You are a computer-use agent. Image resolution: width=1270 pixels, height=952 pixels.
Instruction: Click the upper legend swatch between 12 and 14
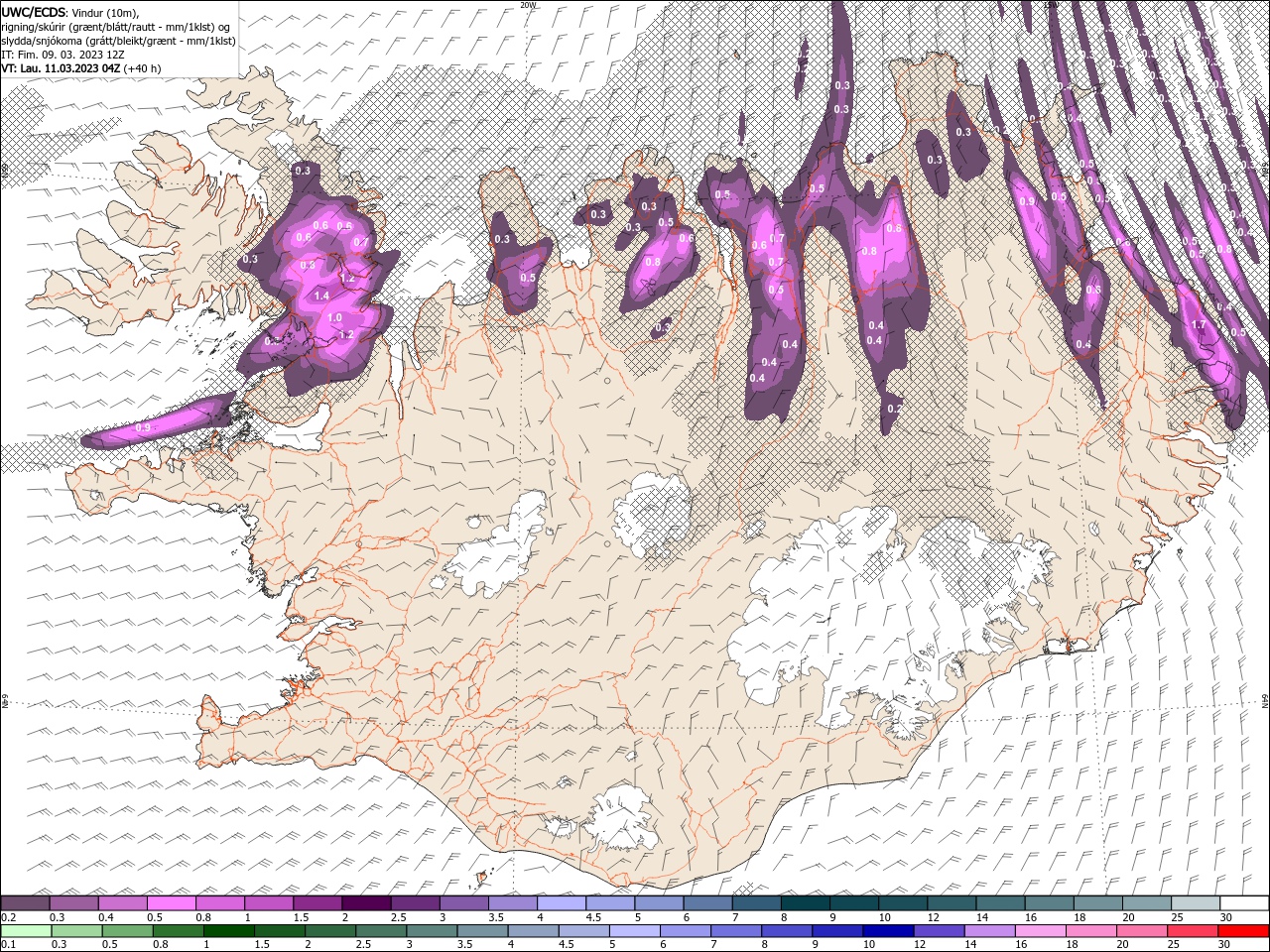coord(951,903)
